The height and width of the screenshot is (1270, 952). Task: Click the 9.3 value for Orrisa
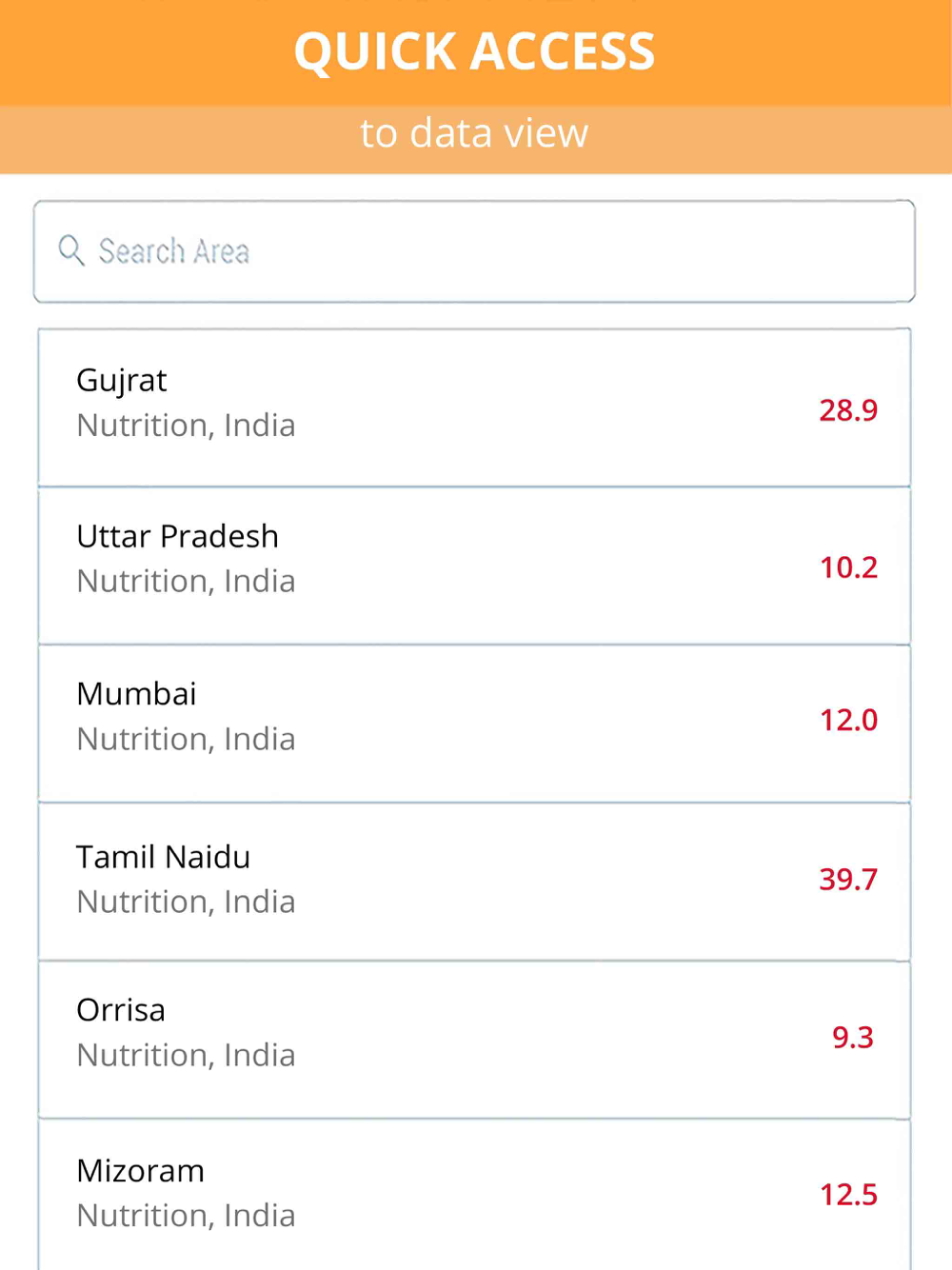(853, 1037)
